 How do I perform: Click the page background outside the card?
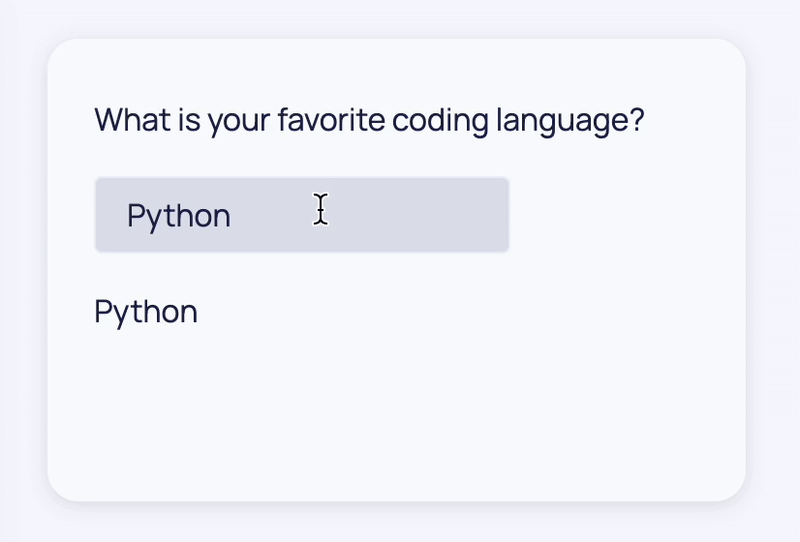point(773,270)
